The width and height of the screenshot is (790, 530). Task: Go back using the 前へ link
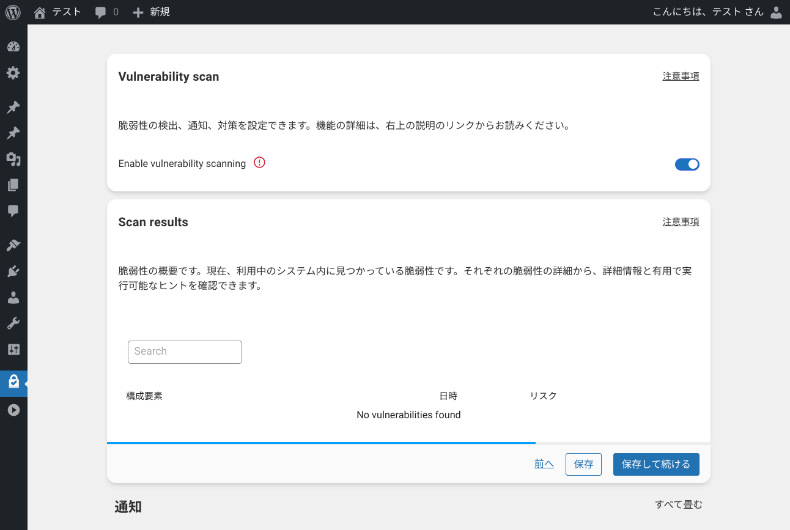point(543,464)
